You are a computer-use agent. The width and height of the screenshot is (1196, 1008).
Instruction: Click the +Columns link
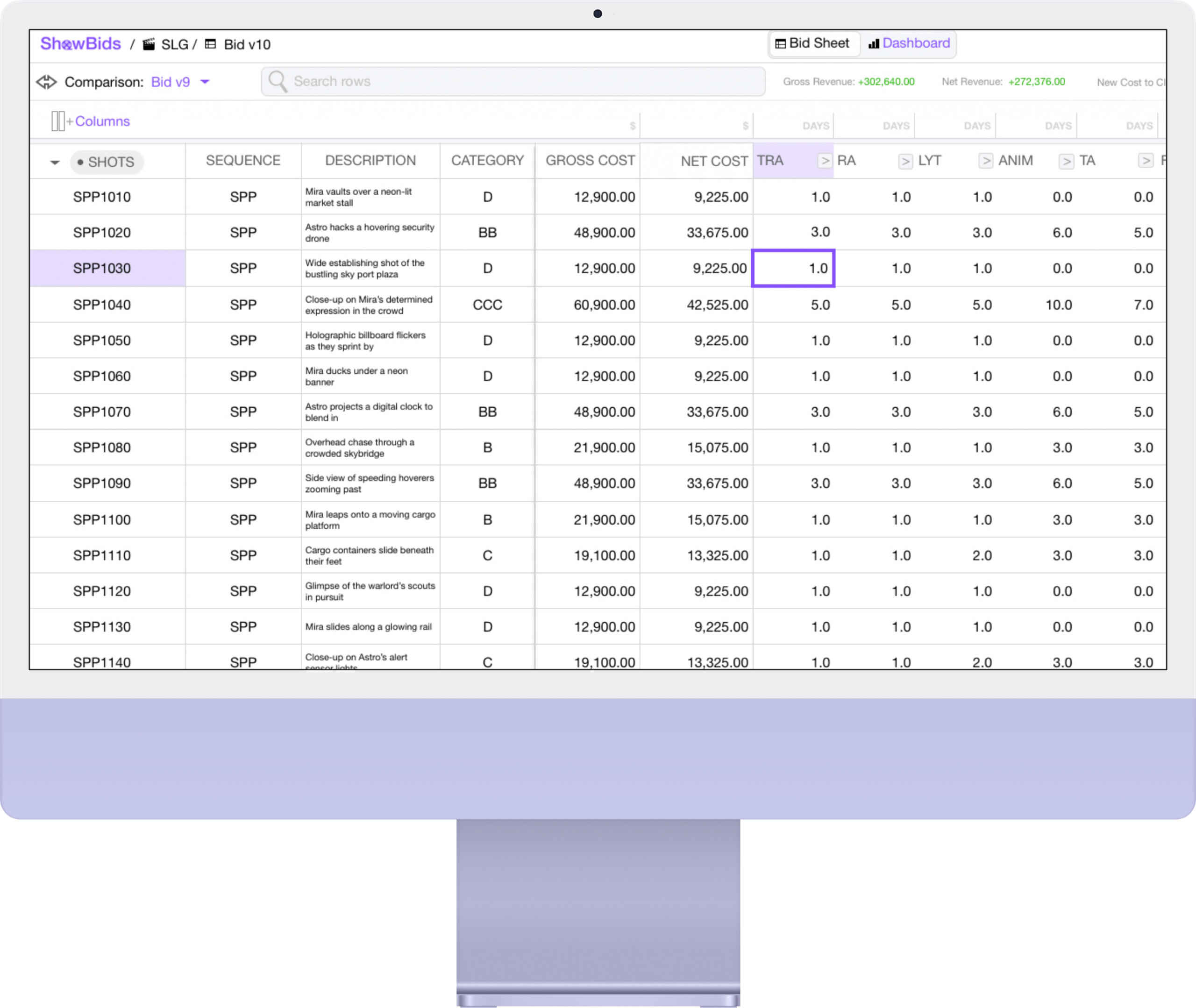tap(102, 121)
